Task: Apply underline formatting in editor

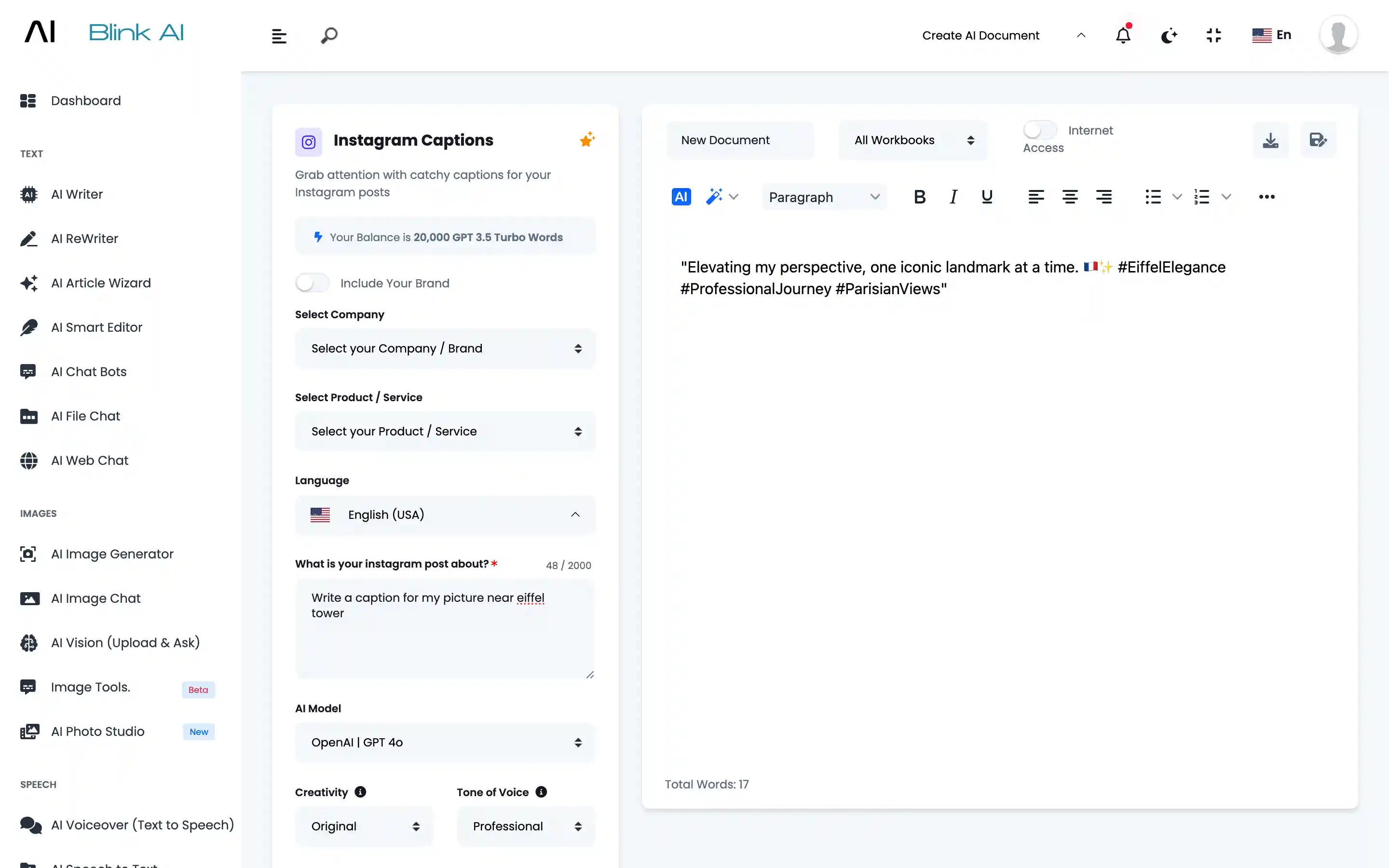Action: tap(987, 197)
